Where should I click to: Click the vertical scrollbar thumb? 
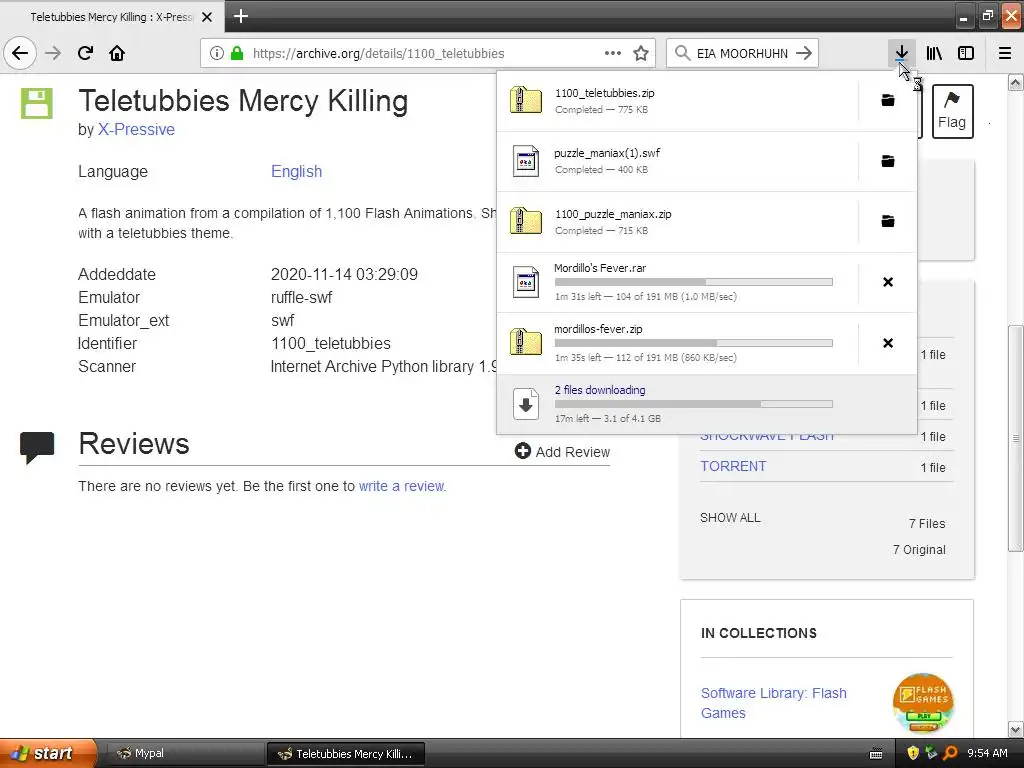[1016, 438]
